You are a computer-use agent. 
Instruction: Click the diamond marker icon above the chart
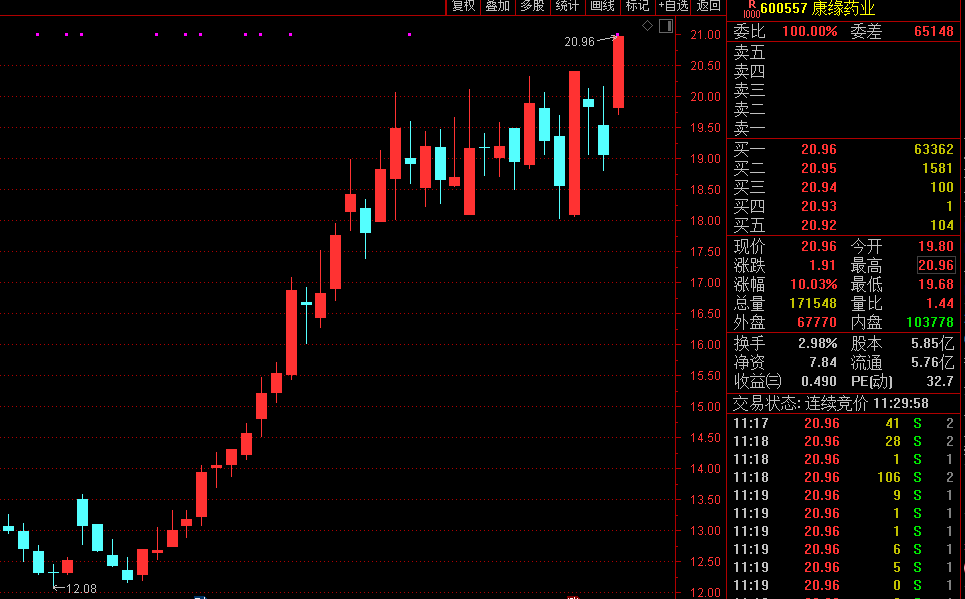click(x=647, y=25)
